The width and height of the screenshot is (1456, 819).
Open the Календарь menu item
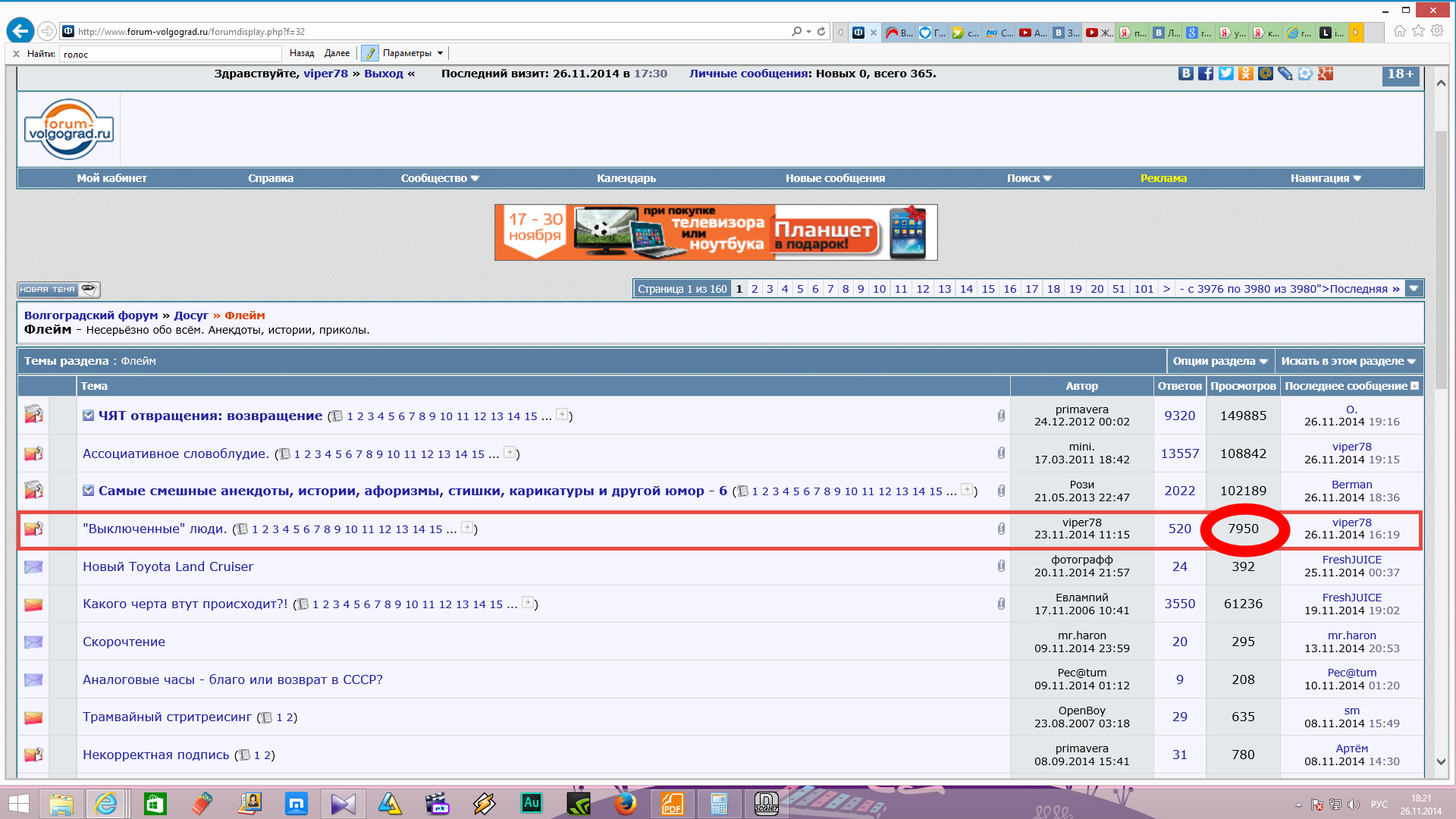[x=626, y=178]
